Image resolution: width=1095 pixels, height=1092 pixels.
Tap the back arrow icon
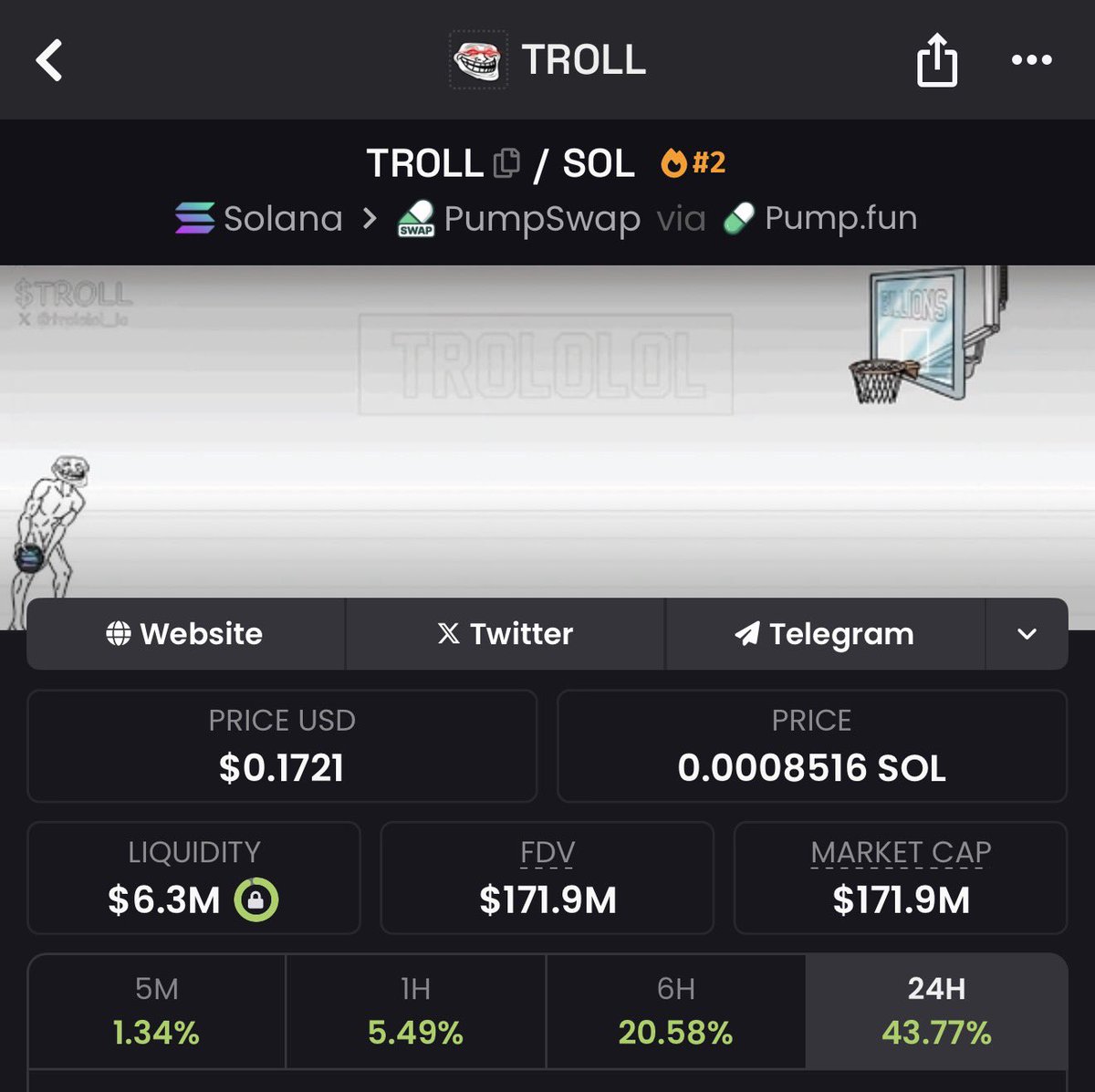(49, 60)
